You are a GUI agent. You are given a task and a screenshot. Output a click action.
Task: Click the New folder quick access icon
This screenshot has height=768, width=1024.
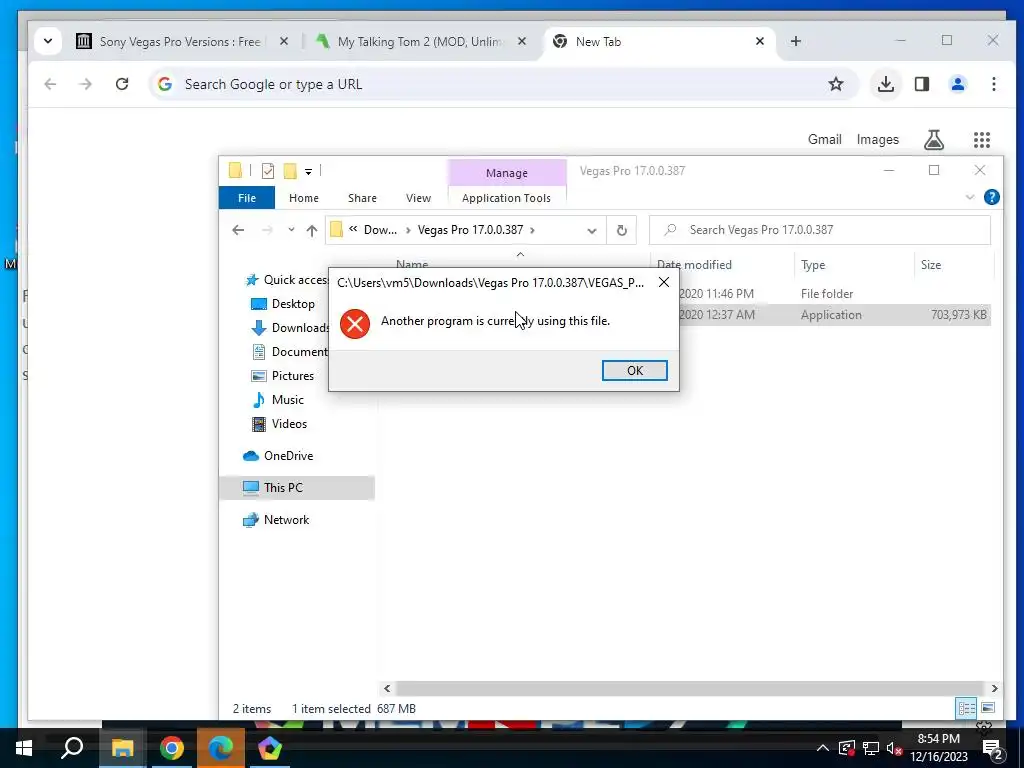tap(289, 171)
